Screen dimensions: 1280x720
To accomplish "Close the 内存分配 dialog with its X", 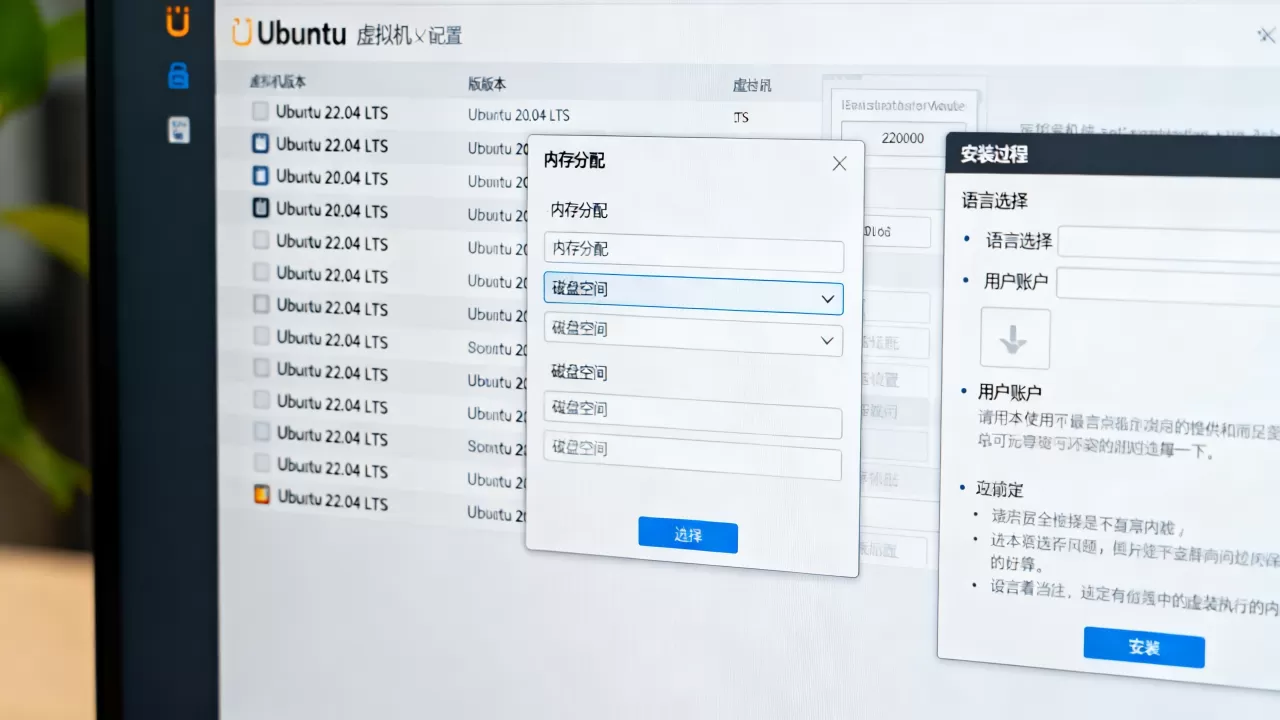I will 840,163.
